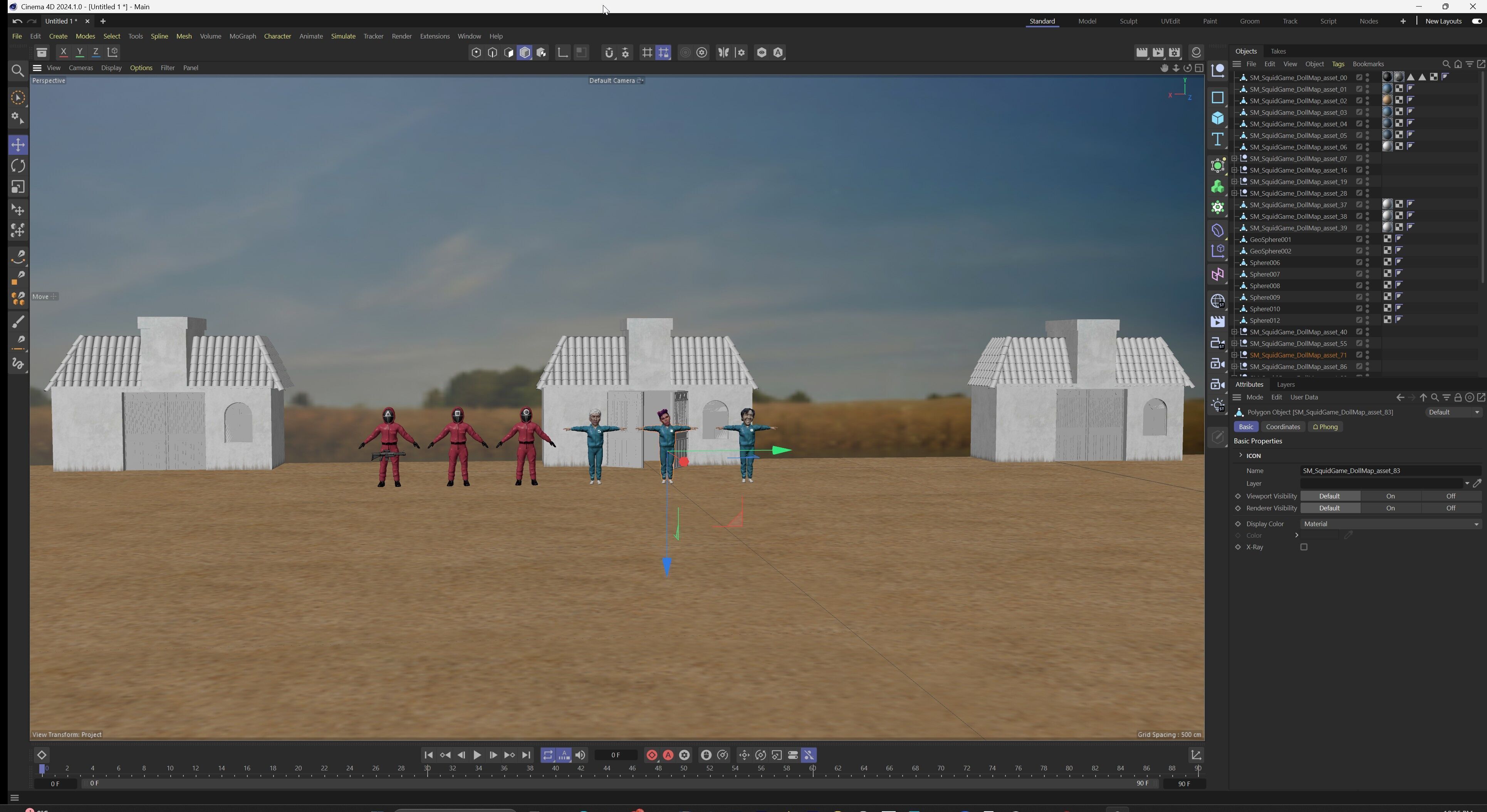Select the Rotate tool

click(18, 166)
